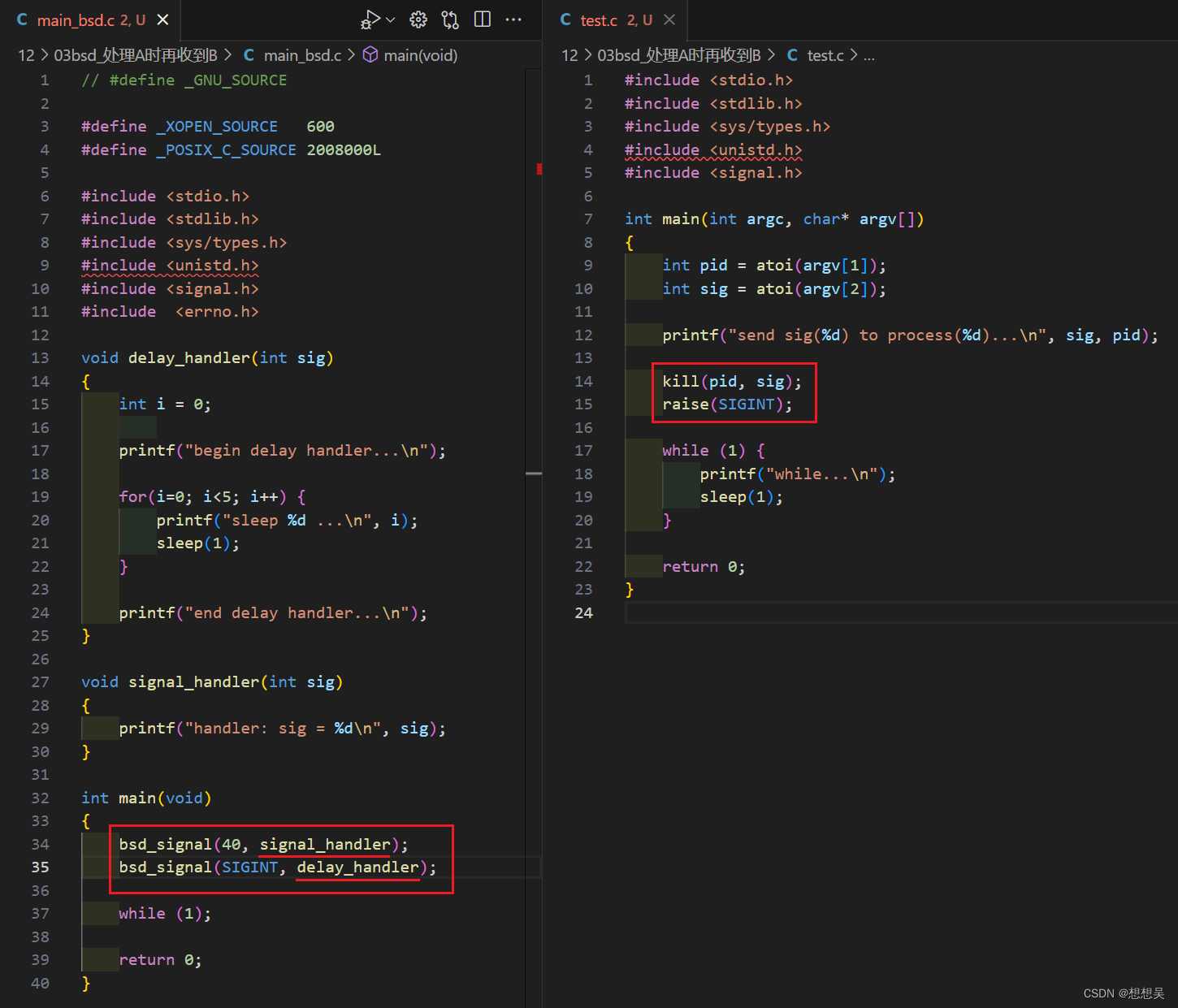
Task: Click 'void delay_handler(int sig)' declaration
Action: tap(207, 358)
